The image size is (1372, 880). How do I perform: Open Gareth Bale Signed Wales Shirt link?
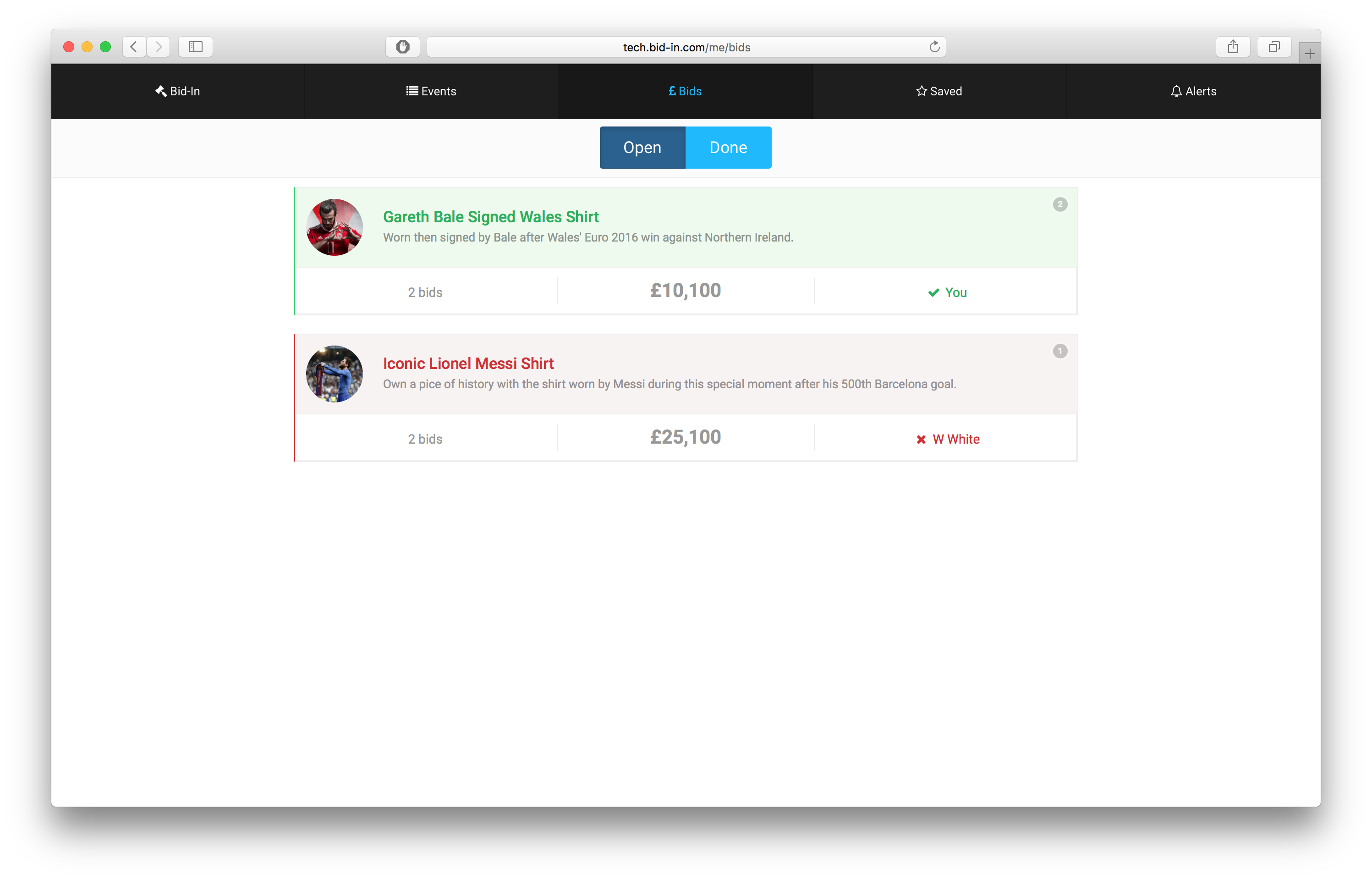click(491, 217)
